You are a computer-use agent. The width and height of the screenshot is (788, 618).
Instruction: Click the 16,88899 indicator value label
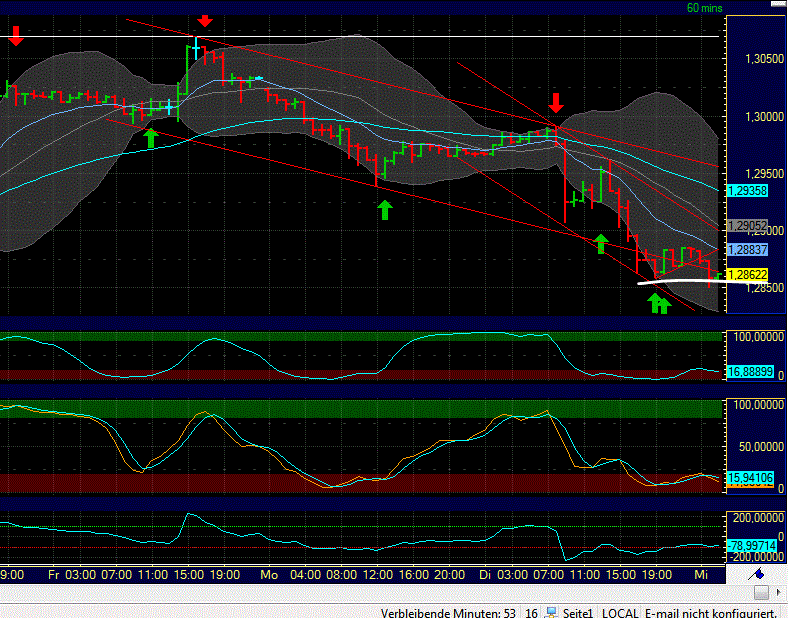click(x=750, y=372)
